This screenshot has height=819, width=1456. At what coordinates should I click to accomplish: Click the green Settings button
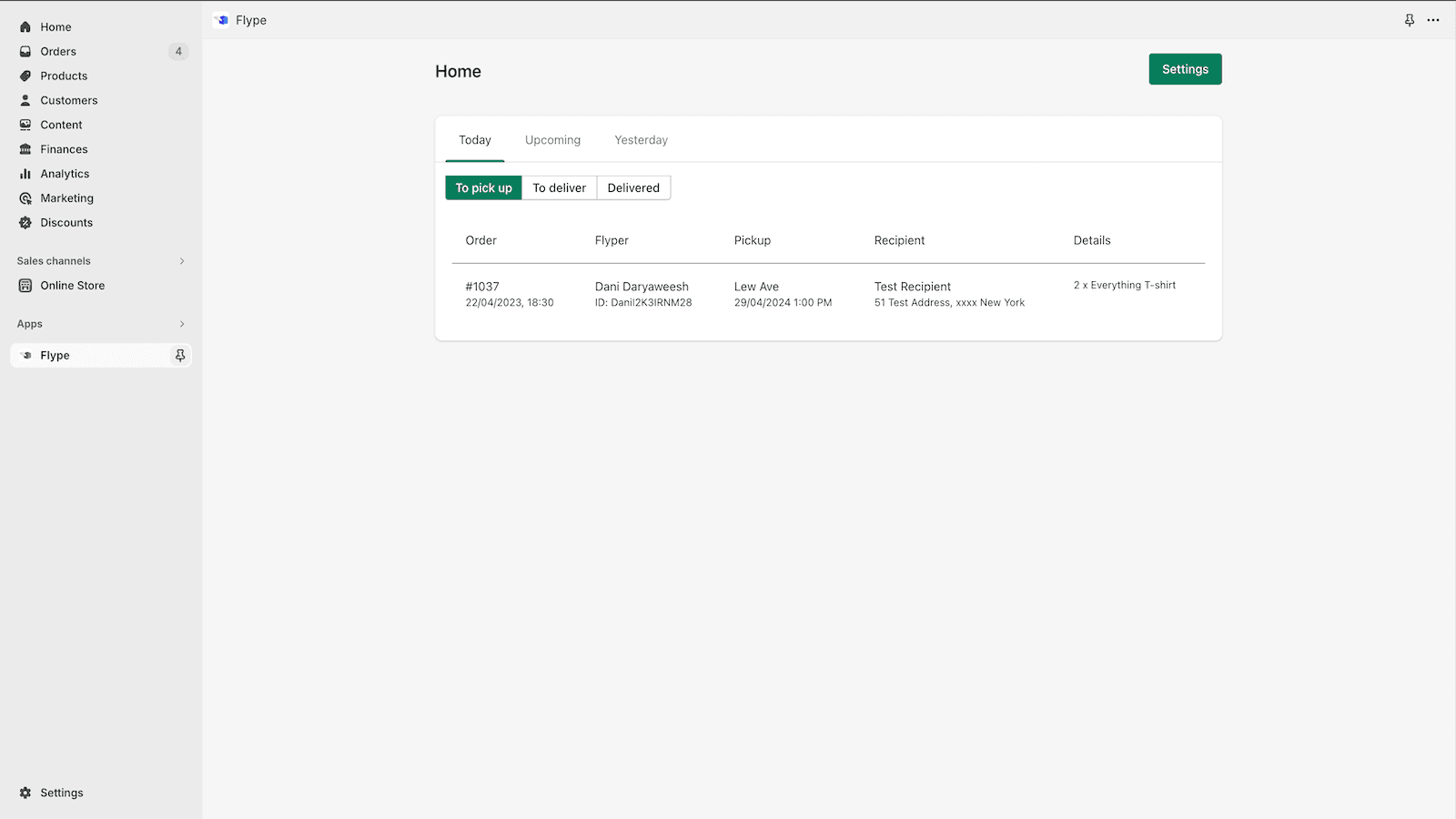point(1185,69)
